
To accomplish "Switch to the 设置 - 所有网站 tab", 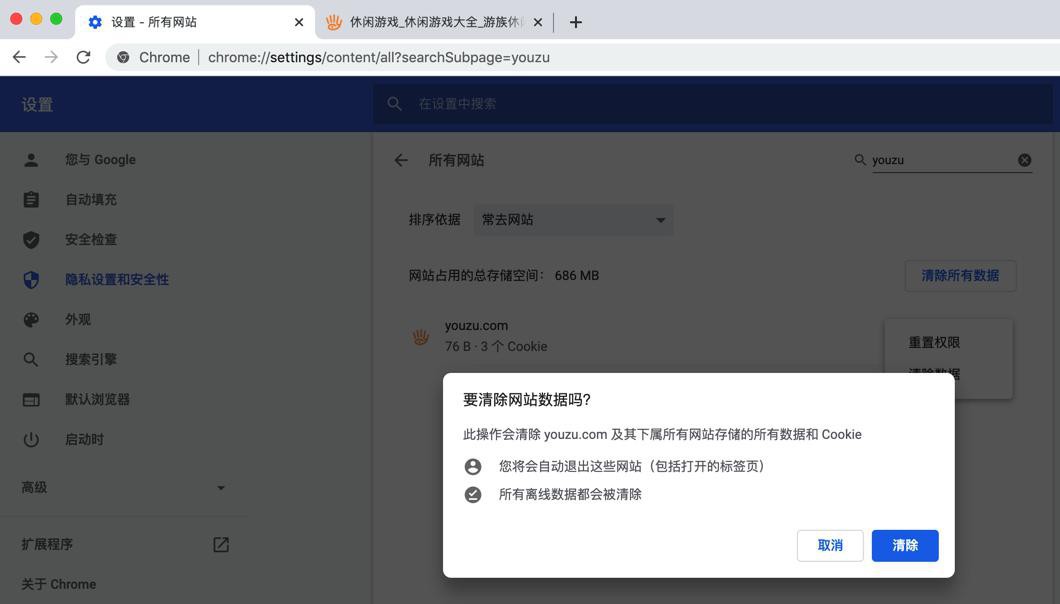I will 154,22.
